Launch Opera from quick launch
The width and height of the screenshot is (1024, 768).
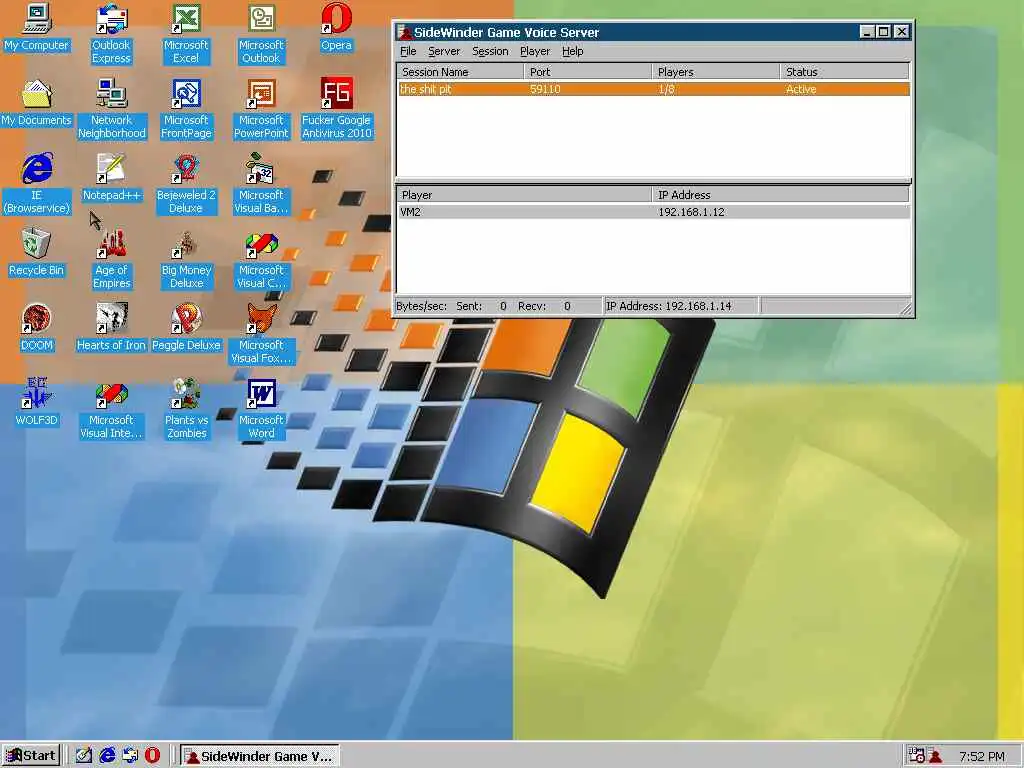[152, 756]
